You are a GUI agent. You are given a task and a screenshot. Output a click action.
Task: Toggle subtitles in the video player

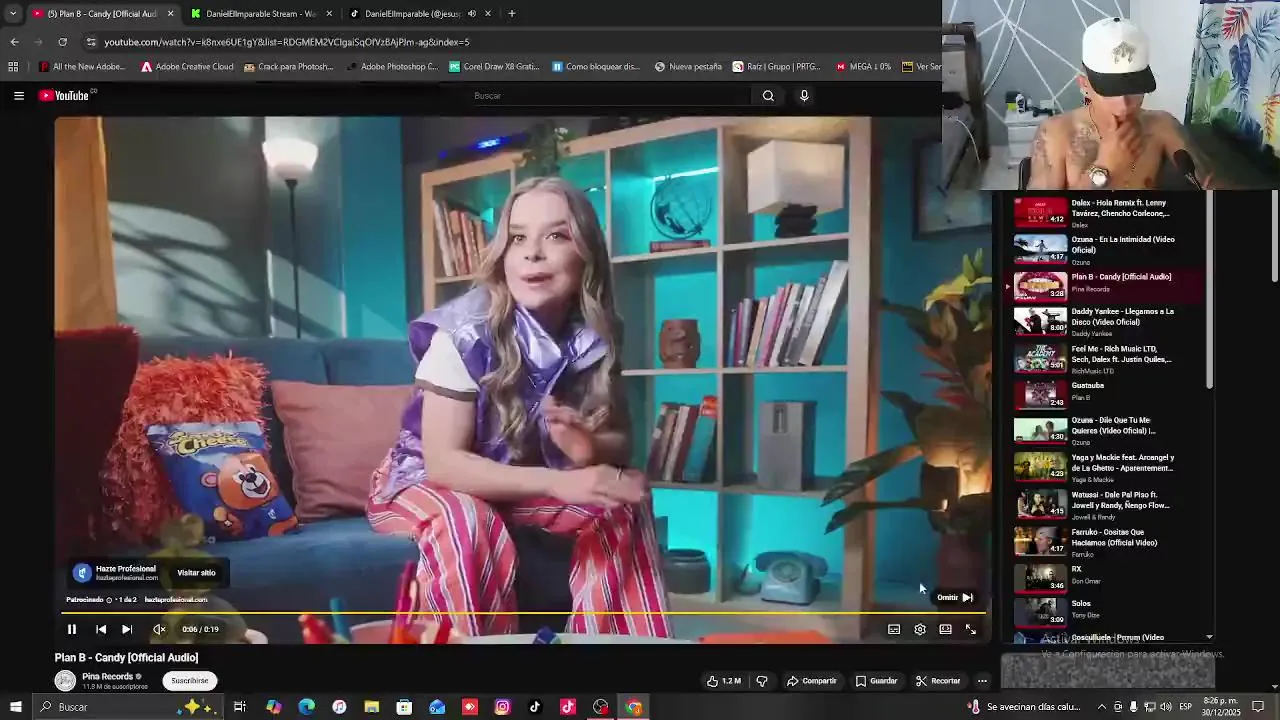(x=894, y=629)
